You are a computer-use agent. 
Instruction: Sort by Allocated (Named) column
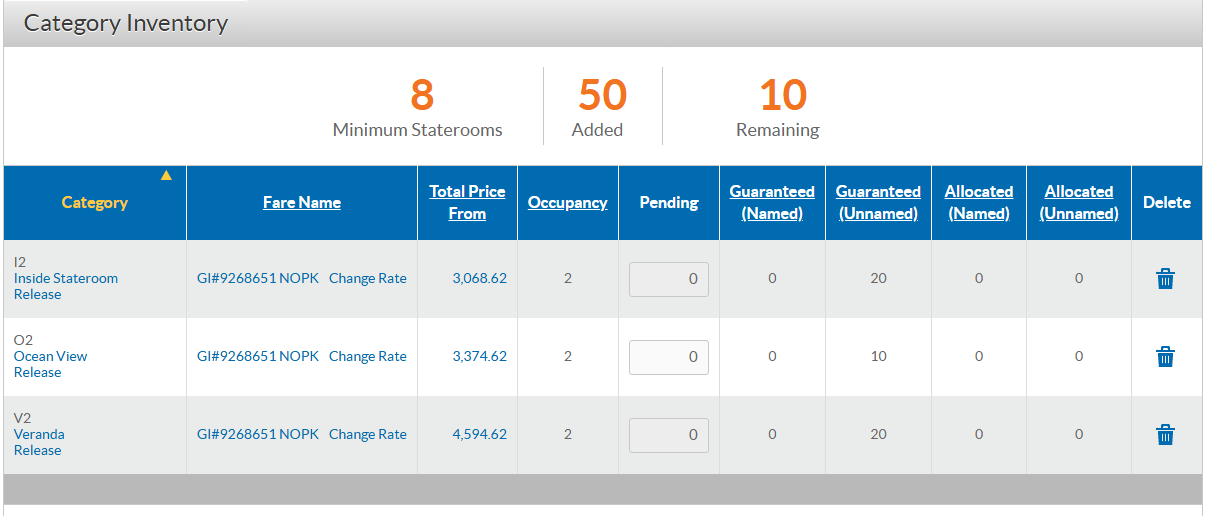pyautogui.click(x=979, y=202)
